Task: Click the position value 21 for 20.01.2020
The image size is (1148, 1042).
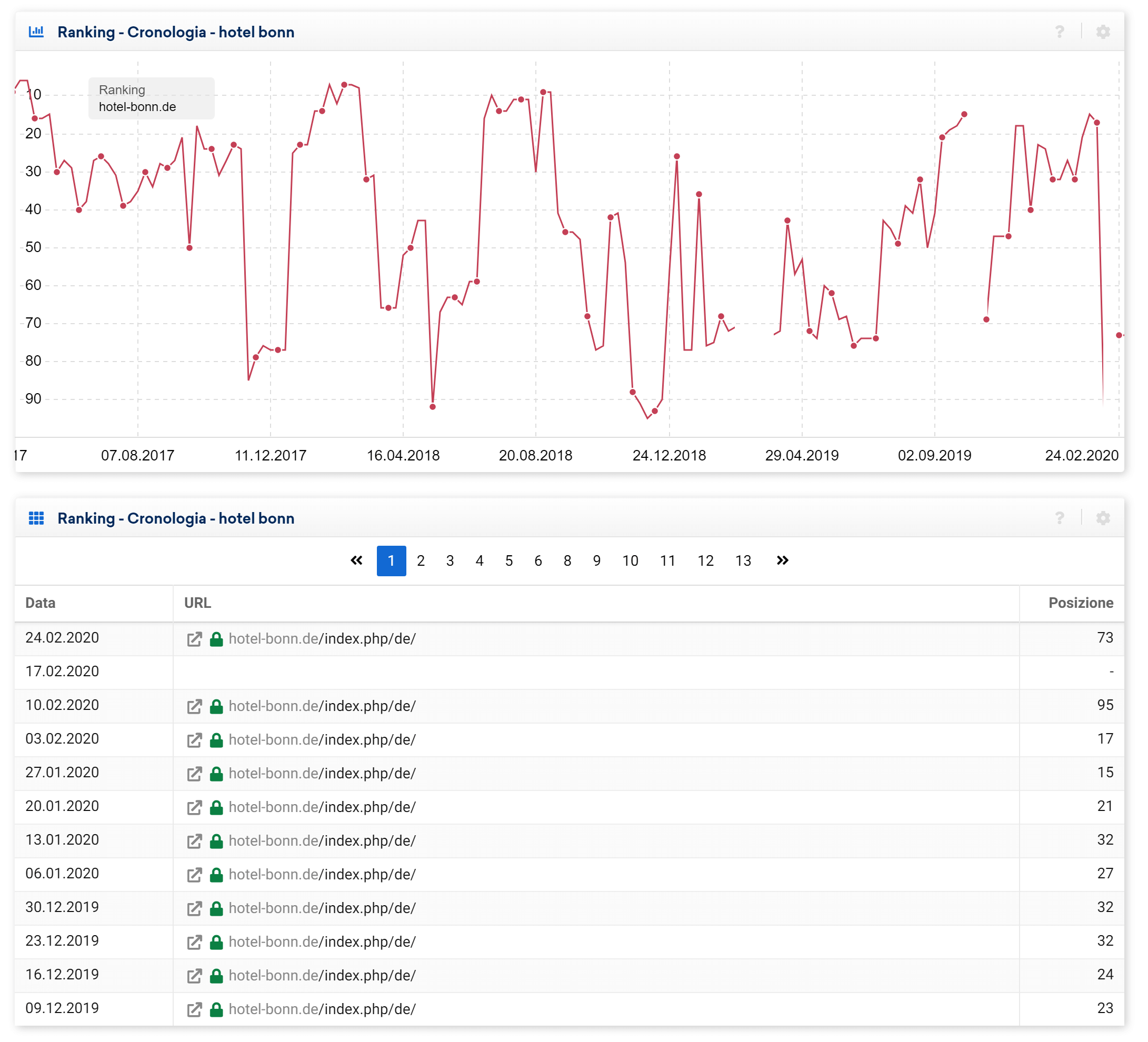Action: pyautogui.click(x=1105, y=806)
